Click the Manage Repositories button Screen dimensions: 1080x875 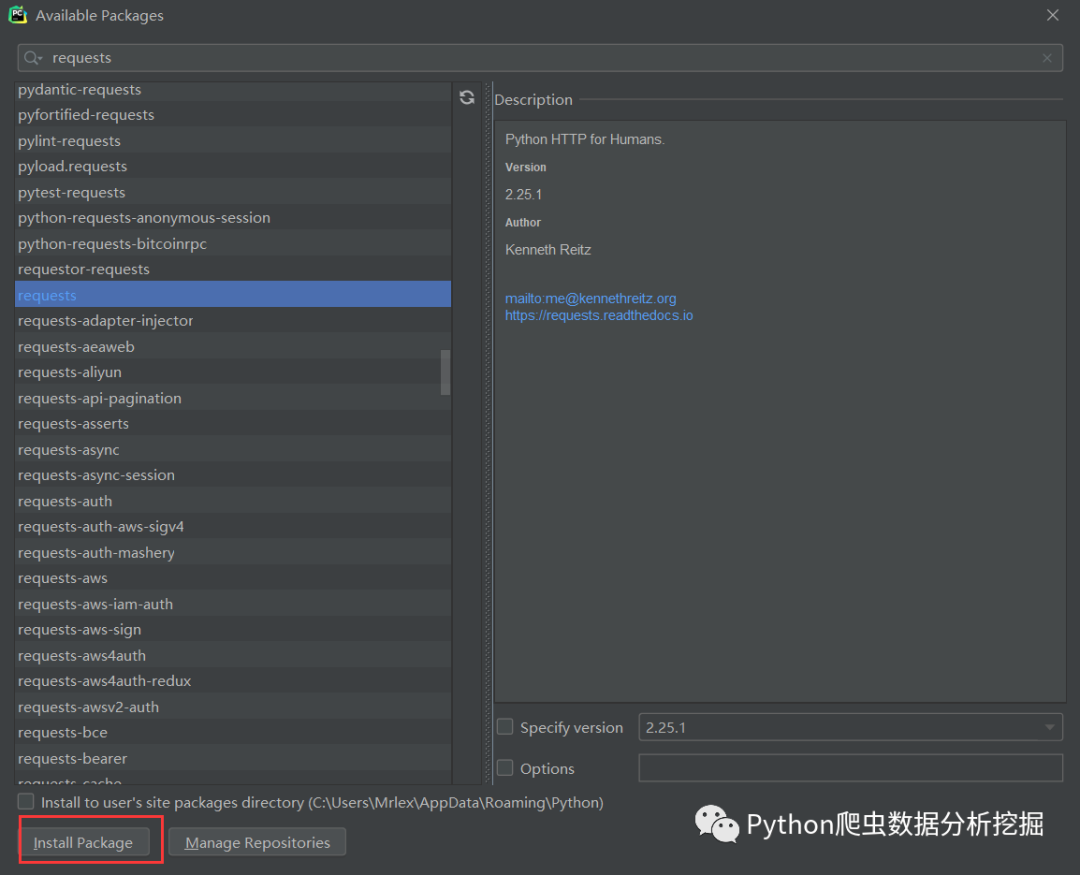point(257,842)
